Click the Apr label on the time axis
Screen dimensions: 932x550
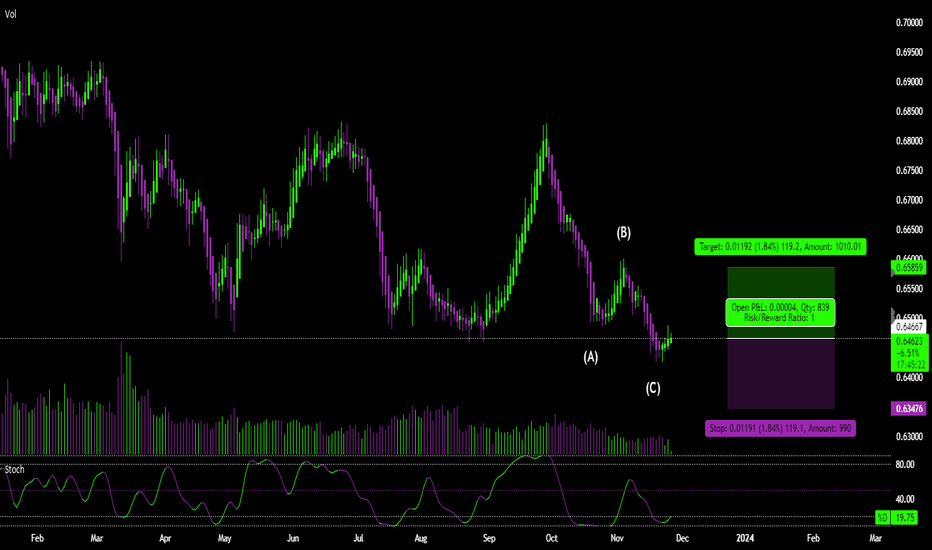(165, 538)
